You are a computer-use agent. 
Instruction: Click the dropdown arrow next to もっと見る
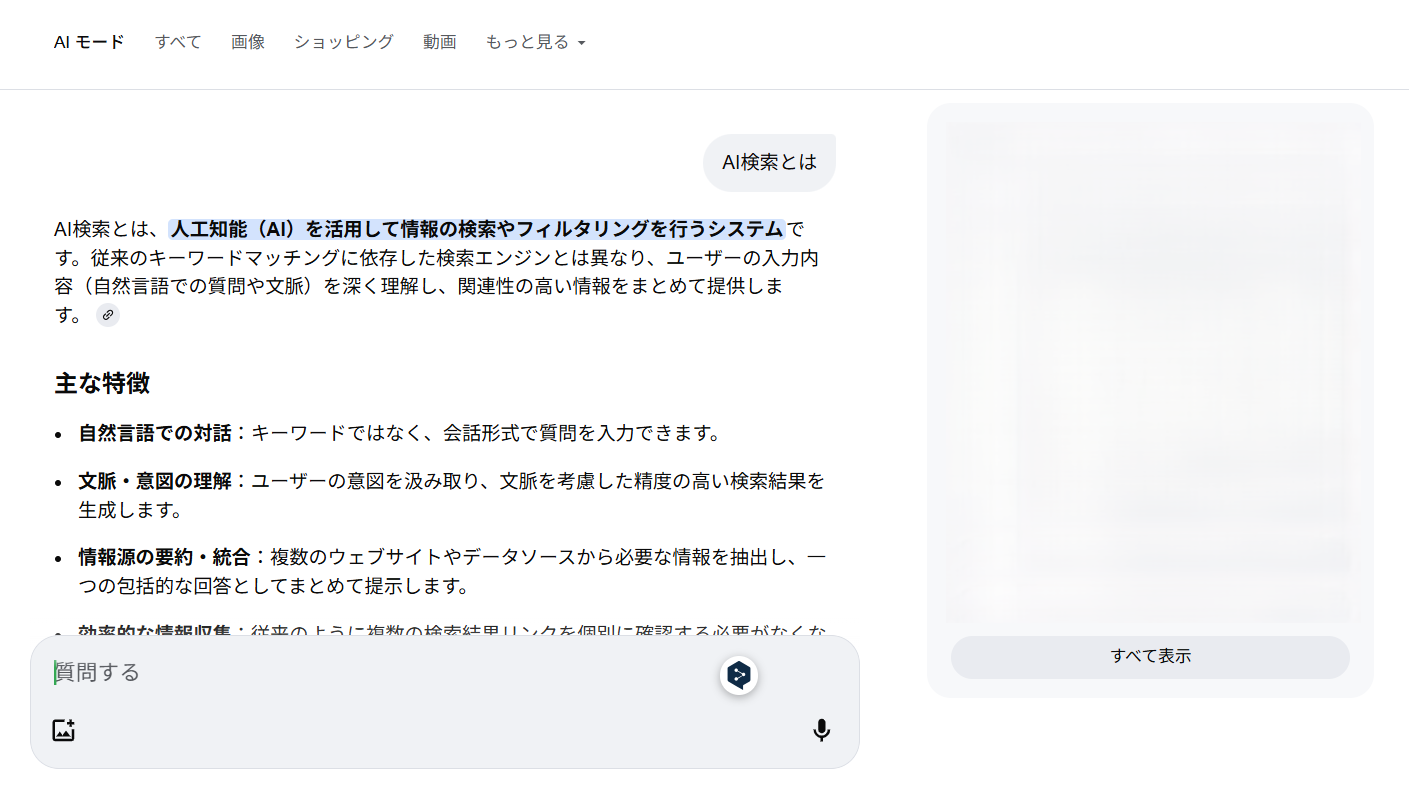tap(581, 43)
